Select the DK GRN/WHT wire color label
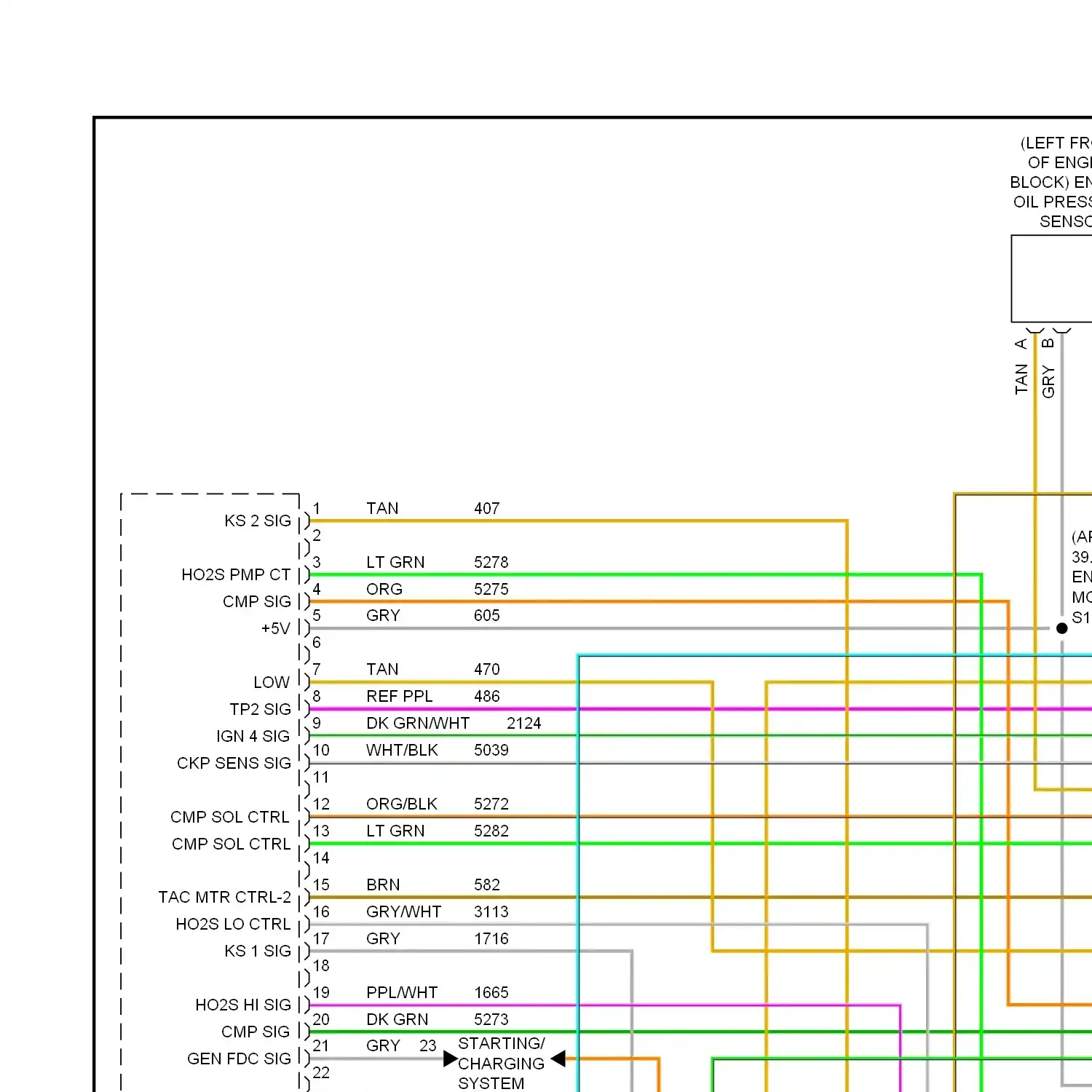 click(418, 723)
